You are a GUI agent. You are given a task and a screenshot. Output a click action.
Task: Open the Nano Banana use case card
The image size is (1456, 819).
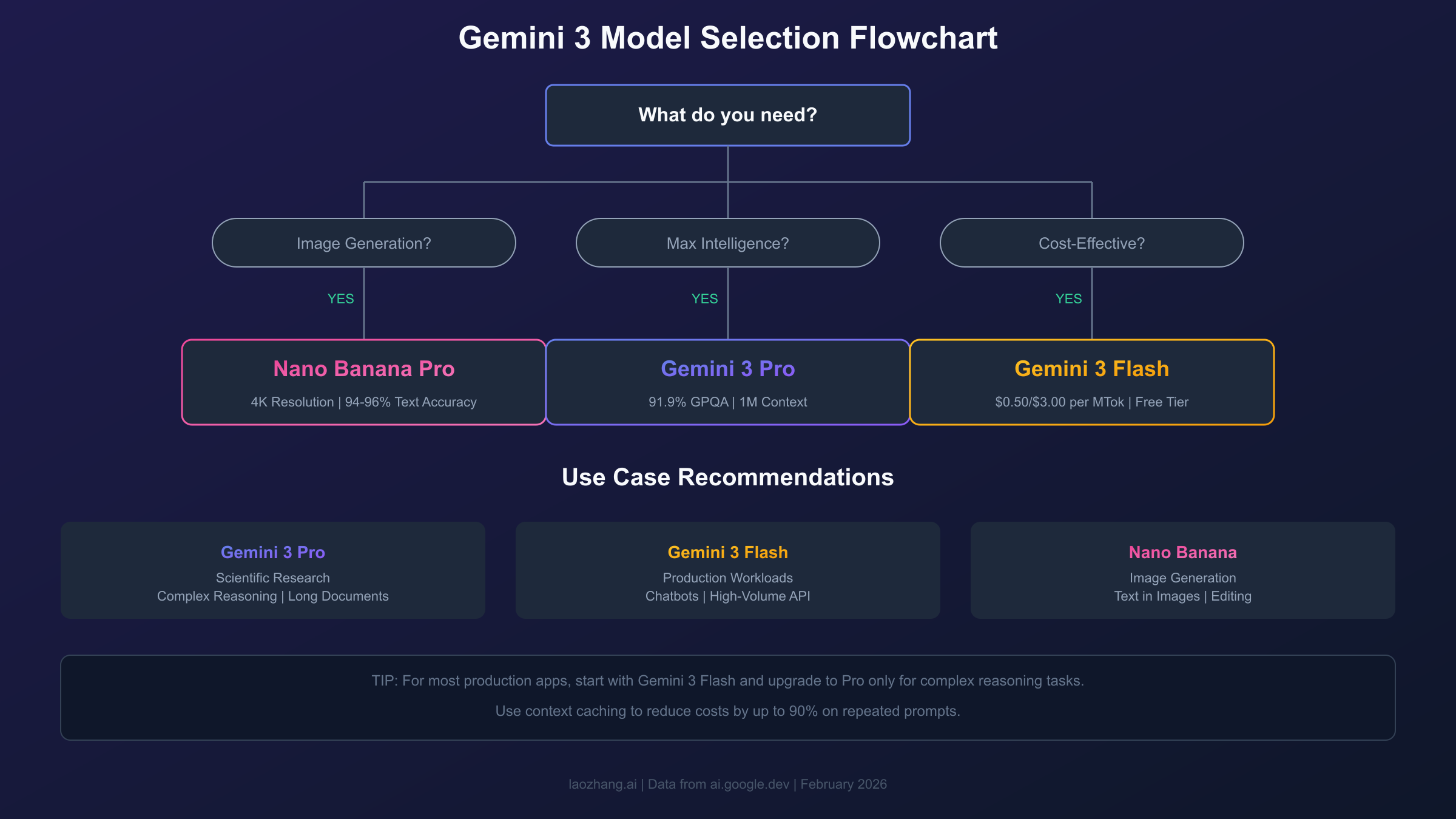(1182, 570)
